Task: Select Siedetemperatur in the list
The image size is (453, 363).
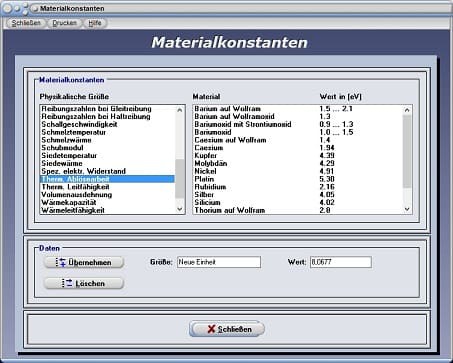Action: point(107,156)
